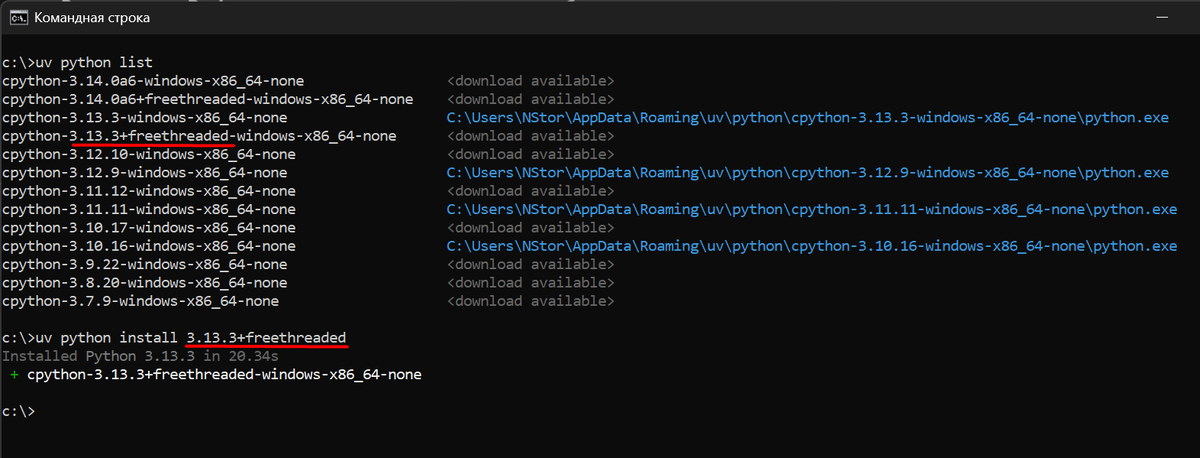Click the underlined 3.13.3+freethreaded install argument

[267, 338]
